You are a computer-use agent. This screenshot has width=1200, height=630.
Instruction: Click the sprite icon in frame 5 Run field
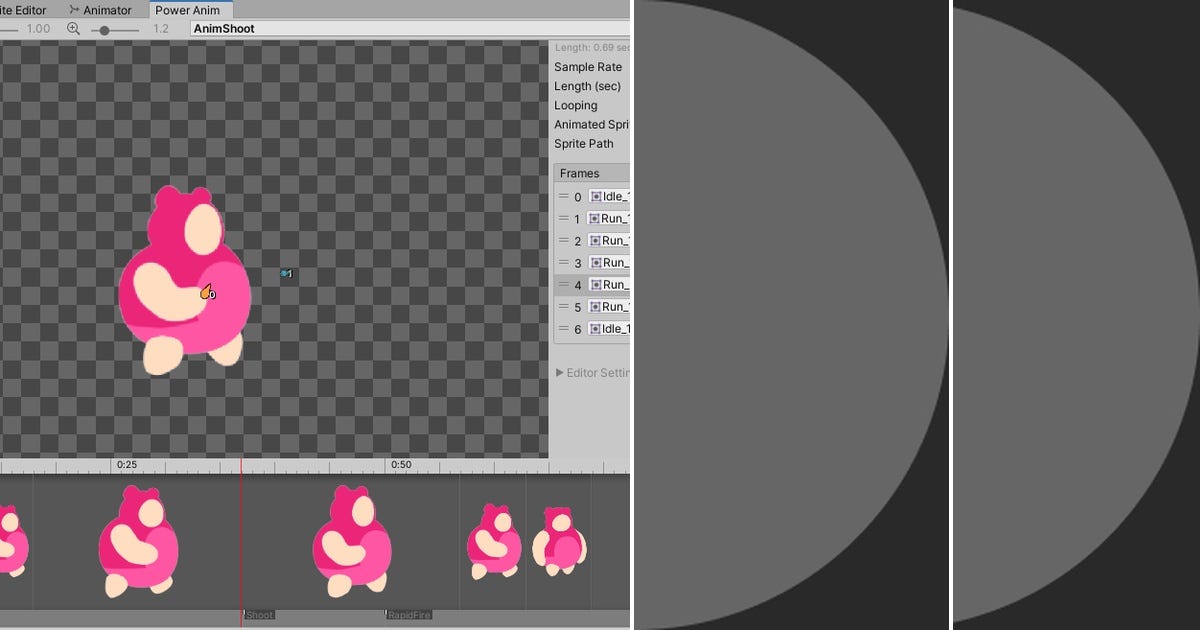596,306
